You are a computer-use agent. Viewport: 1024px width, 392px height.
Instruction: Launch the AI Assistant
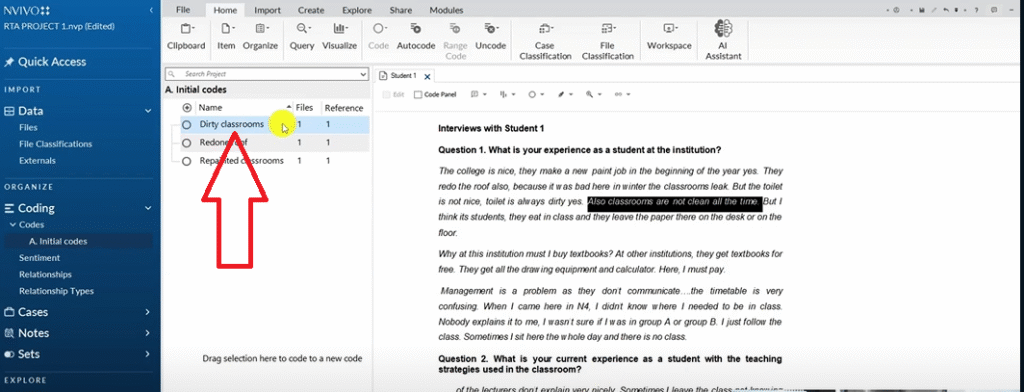724,41
